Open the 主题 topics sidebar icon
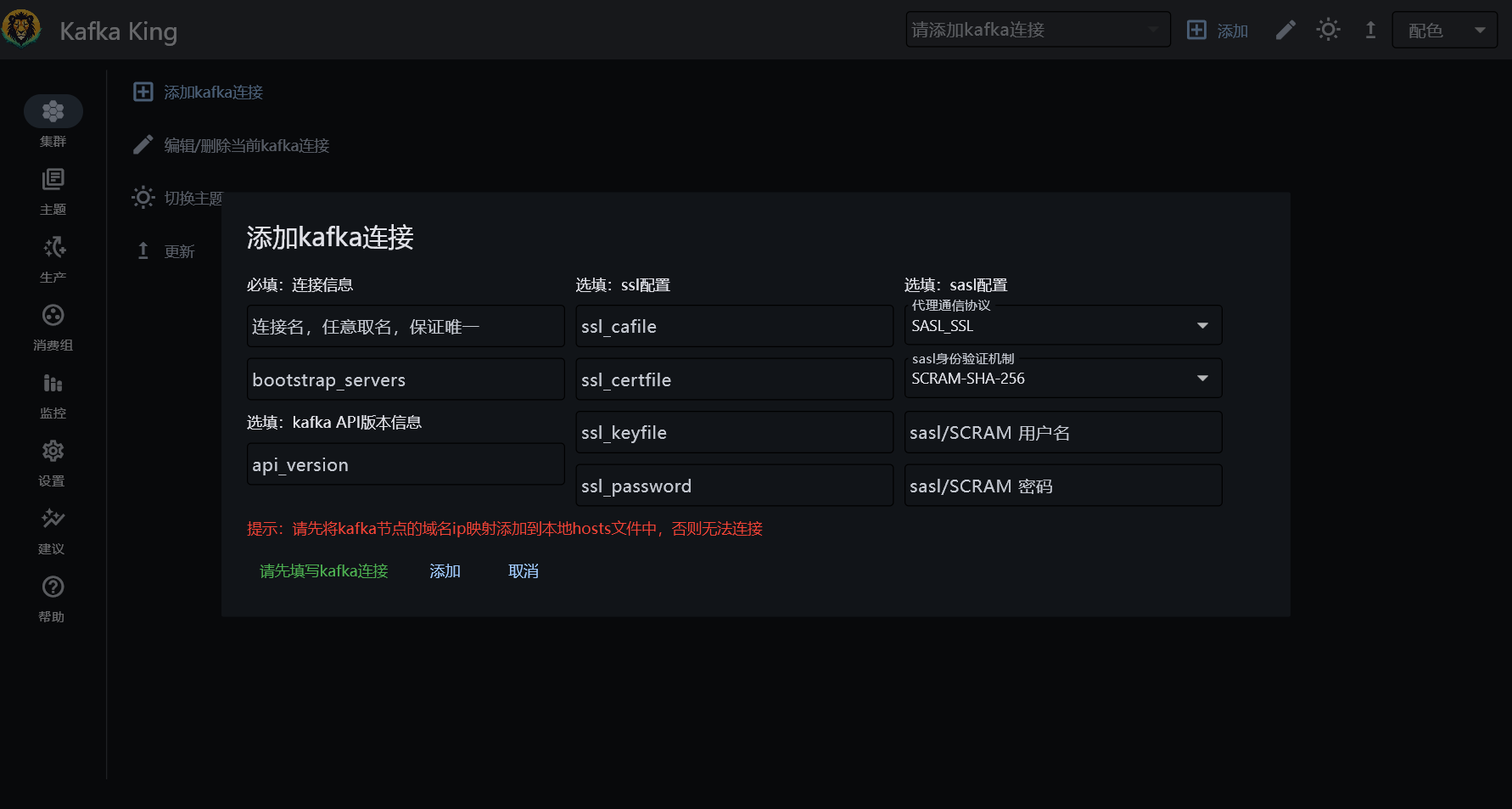This screenshot has width=1512, height=809. coord(53,179)
